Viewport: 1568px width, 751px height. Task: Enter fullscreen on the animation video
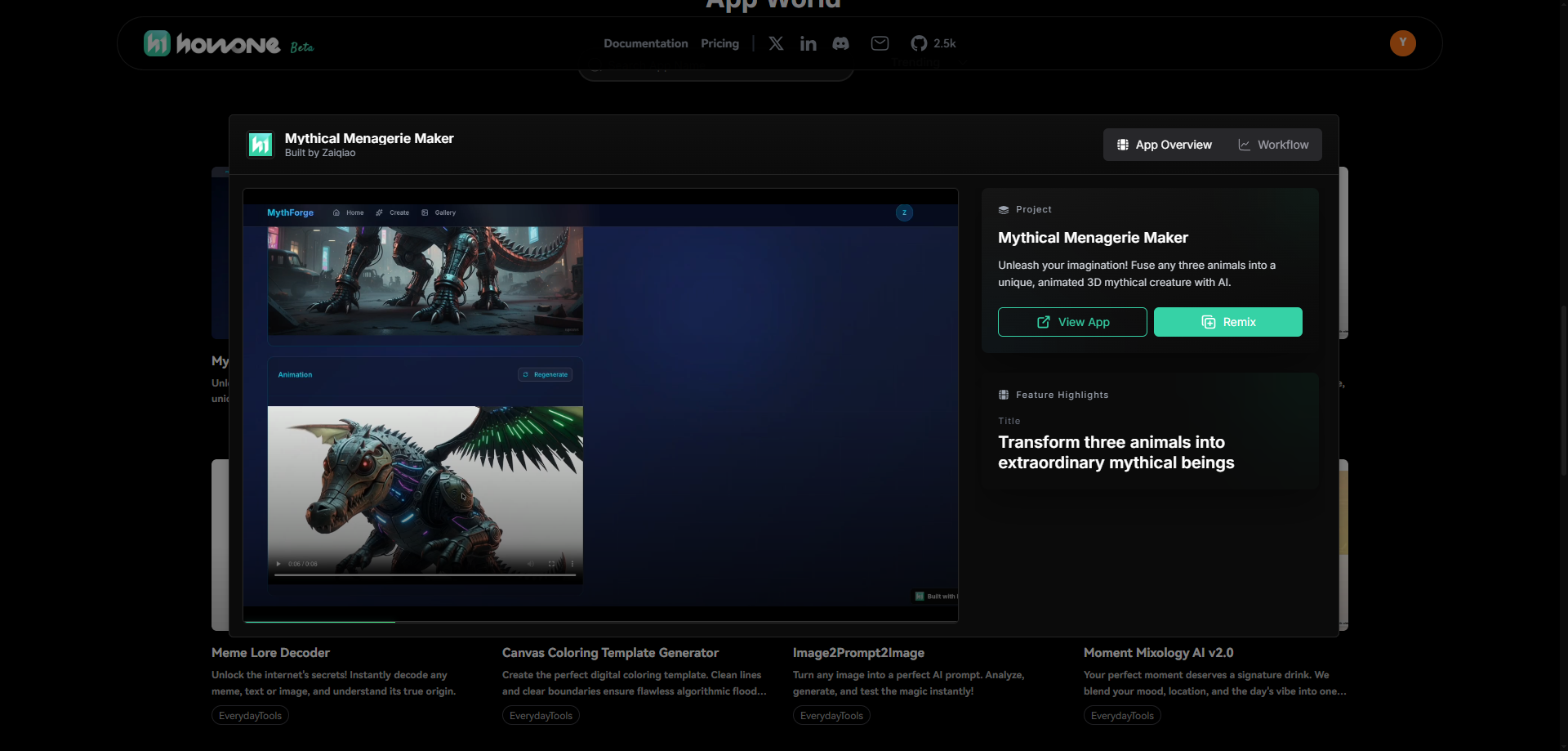(x=552, y=564)
